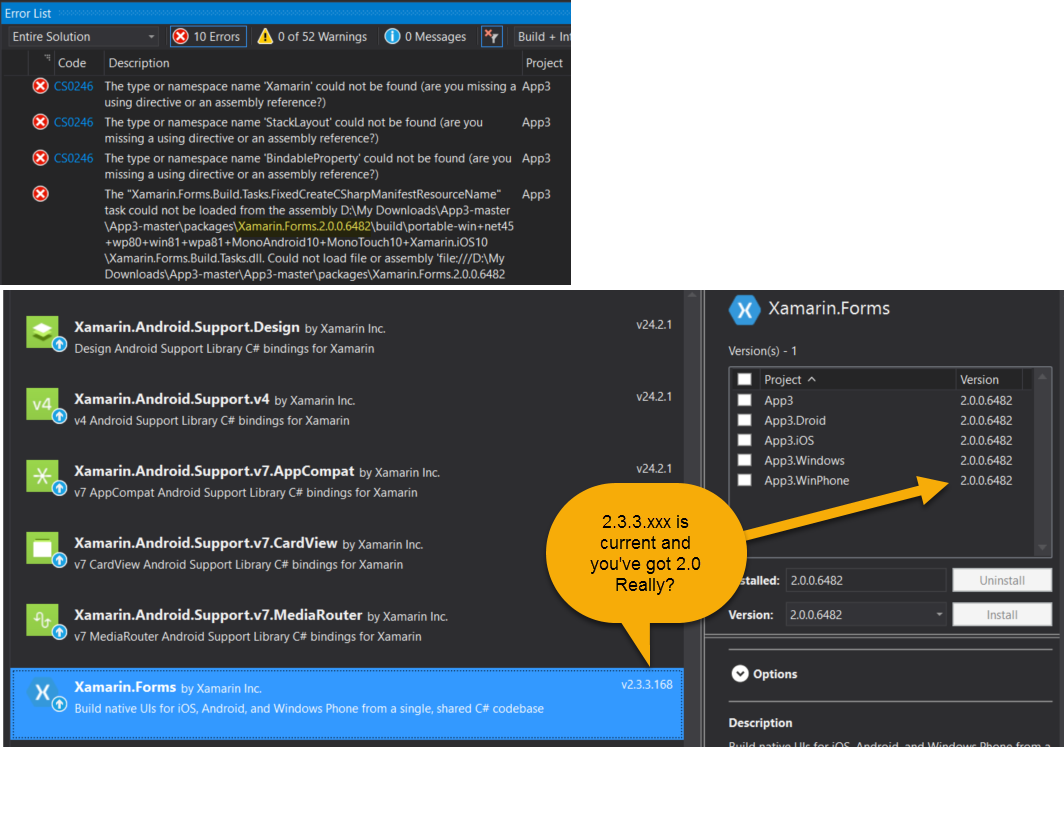This screenshot has height=838, width=1064.
Task: Click the update badge on MediaRouter icon
Action: 60,632
